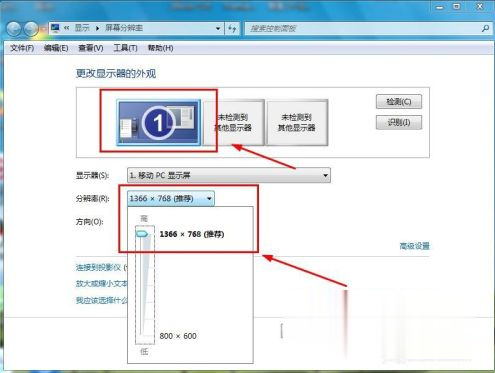Click the 屏幕分辨率 breadcrumb in address bar
Viewport: 495px width, 373px height.
(x=124, y=28)
